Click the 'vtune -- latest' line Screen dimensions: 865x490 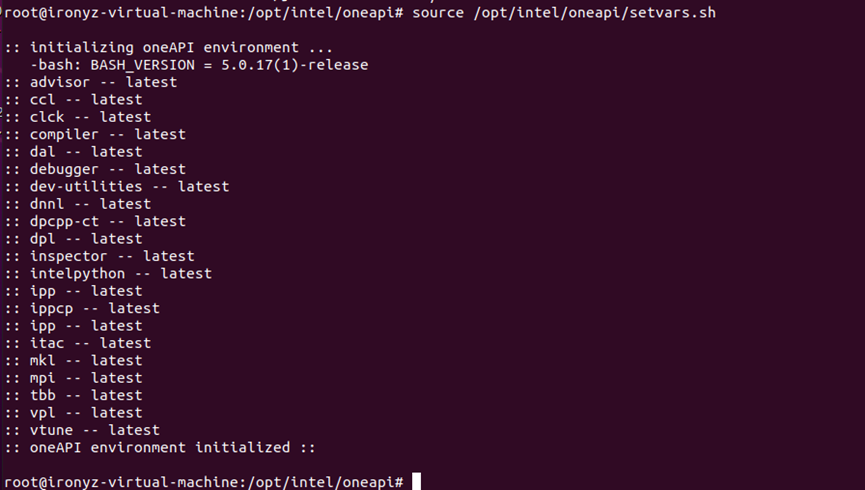(x=83, y=430)
